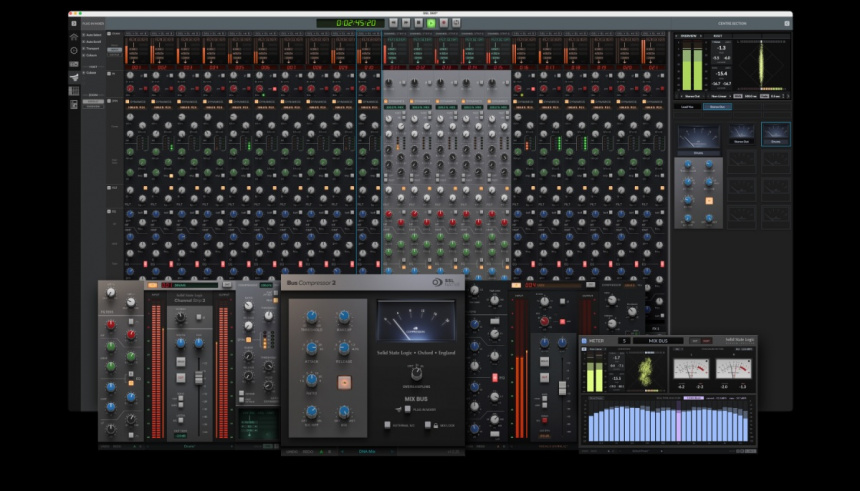Open the grid-style page icon in left sidebar

74,91
